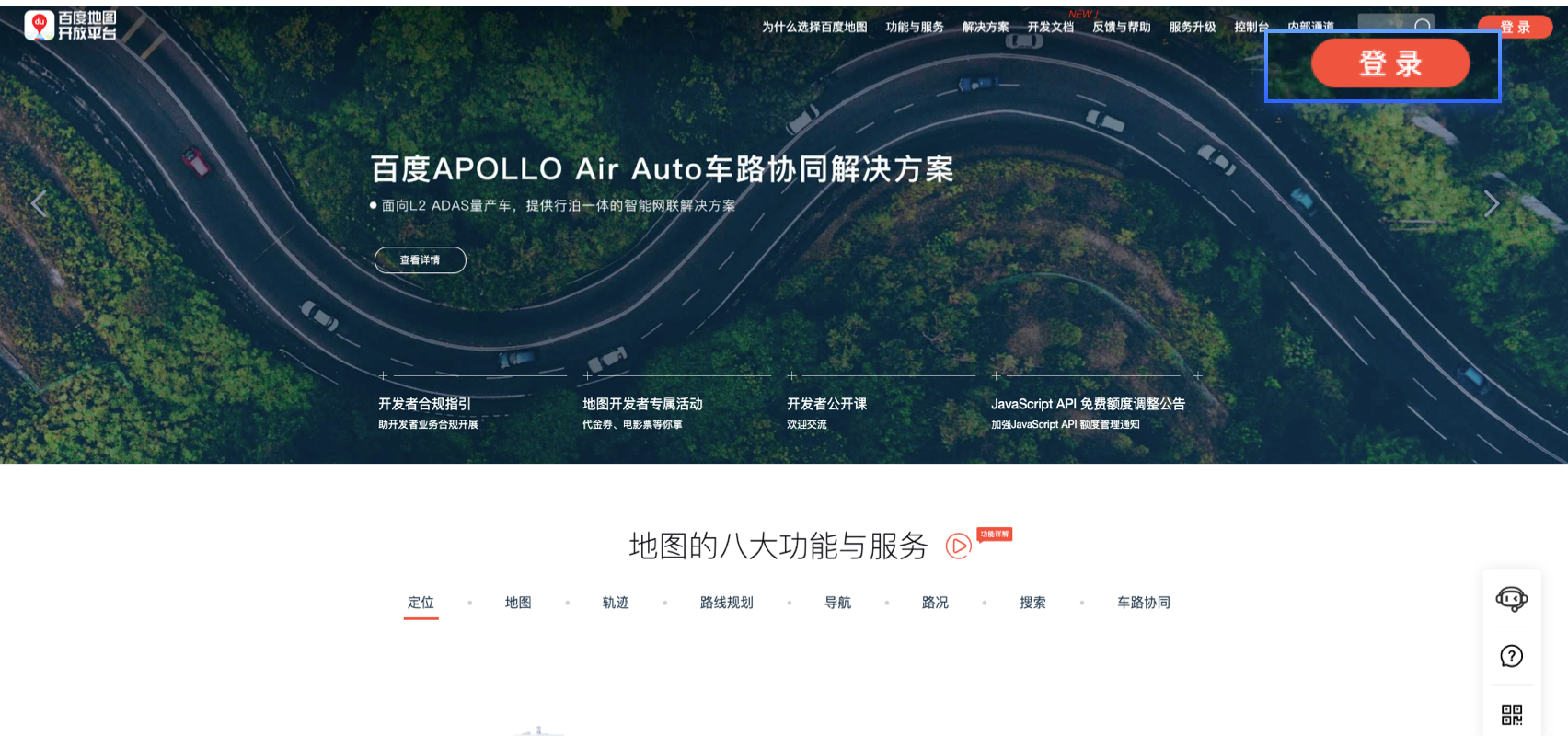Switch to the 路线规划 tab
Viewport: 1568px width, 736px height.
[726, 603]
